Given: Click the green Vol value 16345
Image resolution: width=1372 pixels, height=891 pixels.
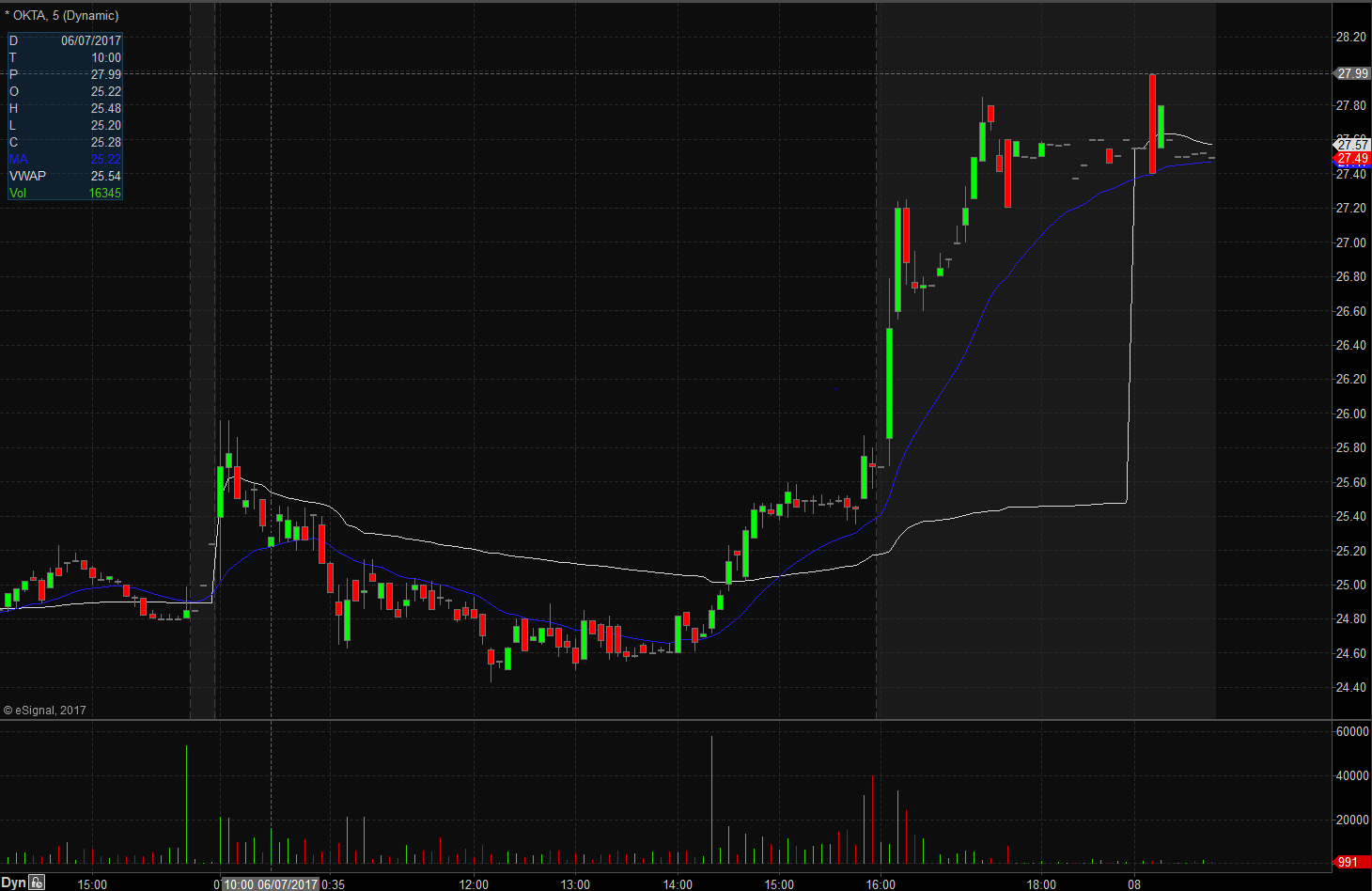Looking at the screenshot, I should pos(105,193).
